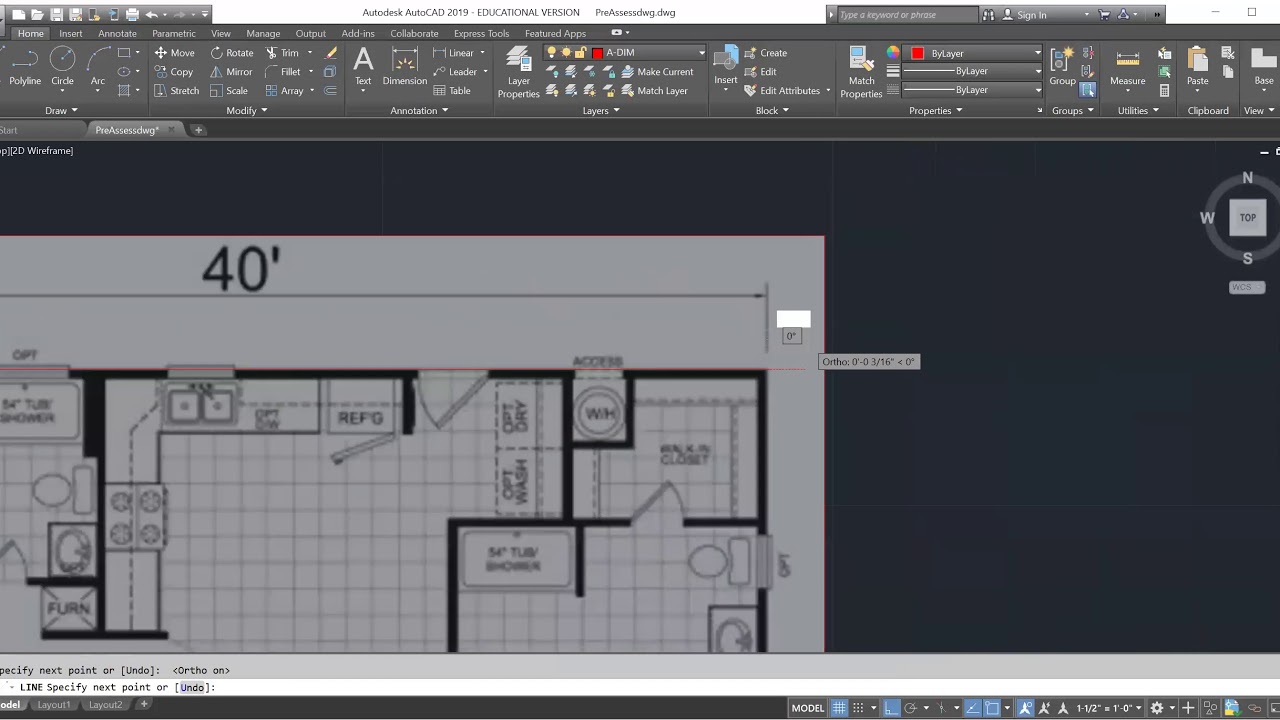Click the Insert block tool

[x=725, y=66]
